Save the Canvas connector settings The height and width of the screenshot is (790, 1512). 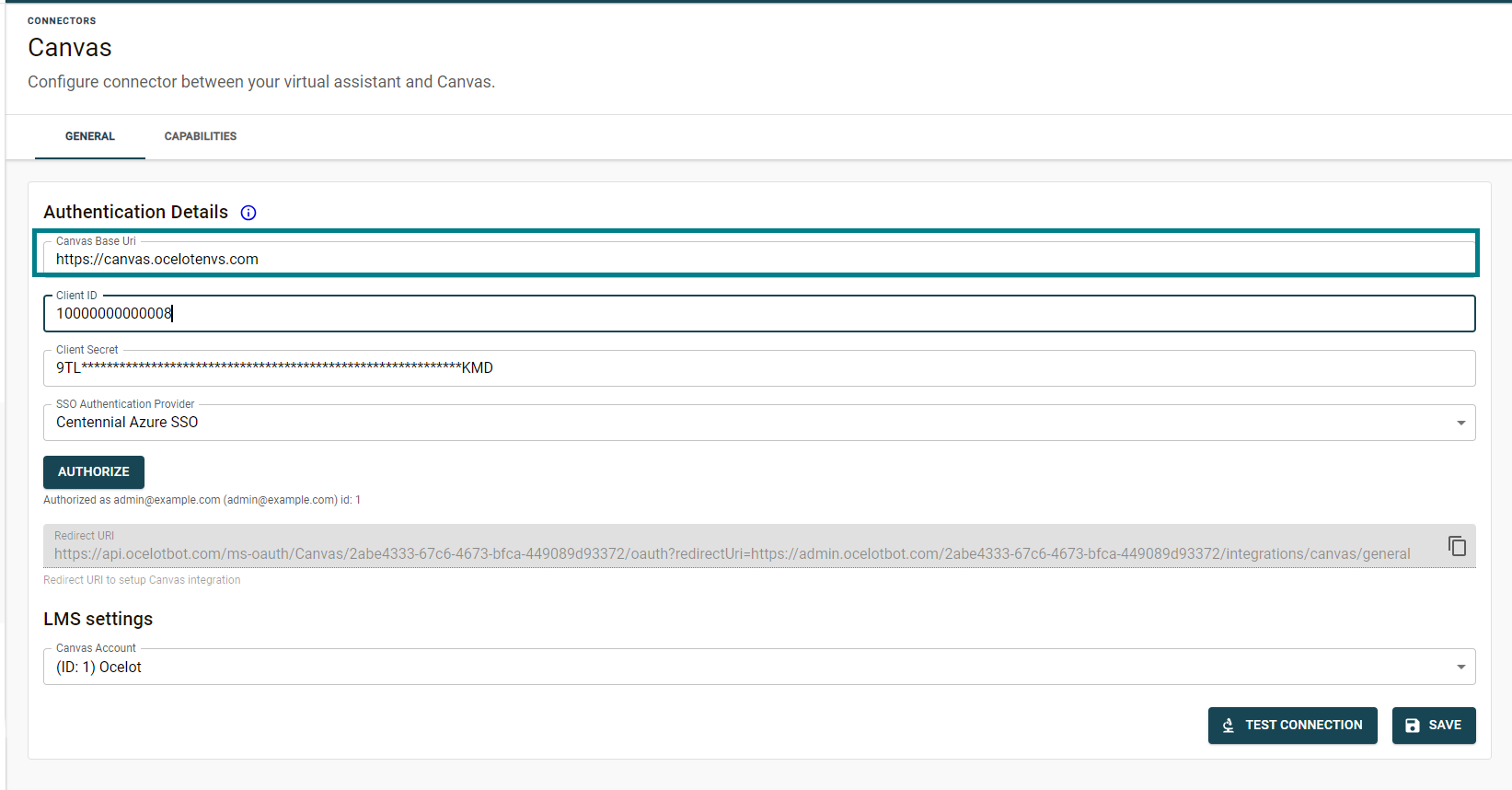(1434, 726)
